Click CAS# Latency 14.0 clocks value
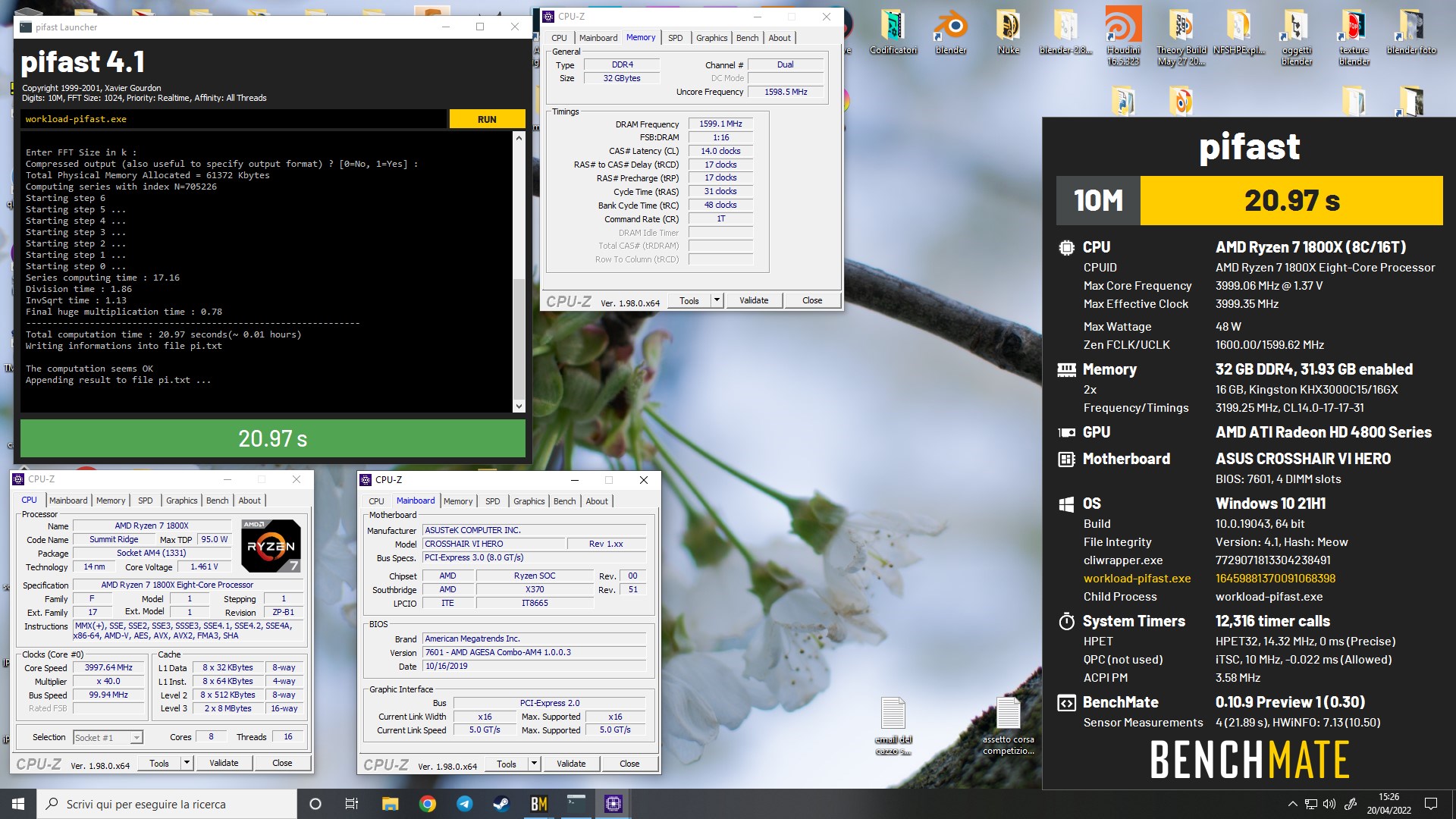This screenshot has width=1456, height=819. pos(720,151)
